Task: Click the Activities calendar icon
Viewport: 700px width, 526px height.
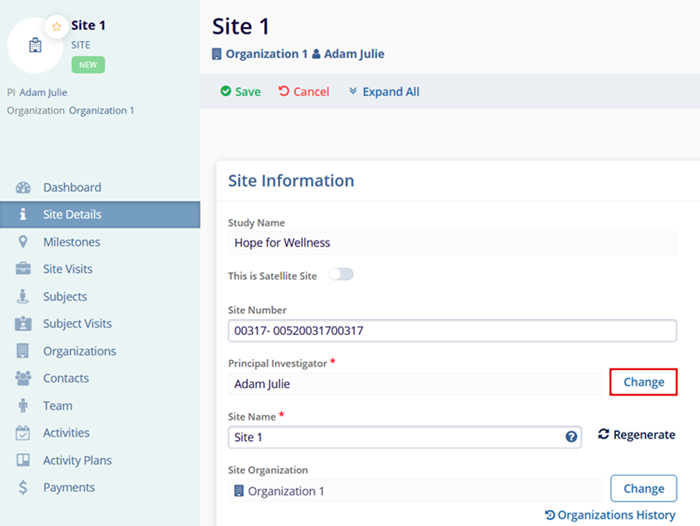Action: [x=23, y=433]
